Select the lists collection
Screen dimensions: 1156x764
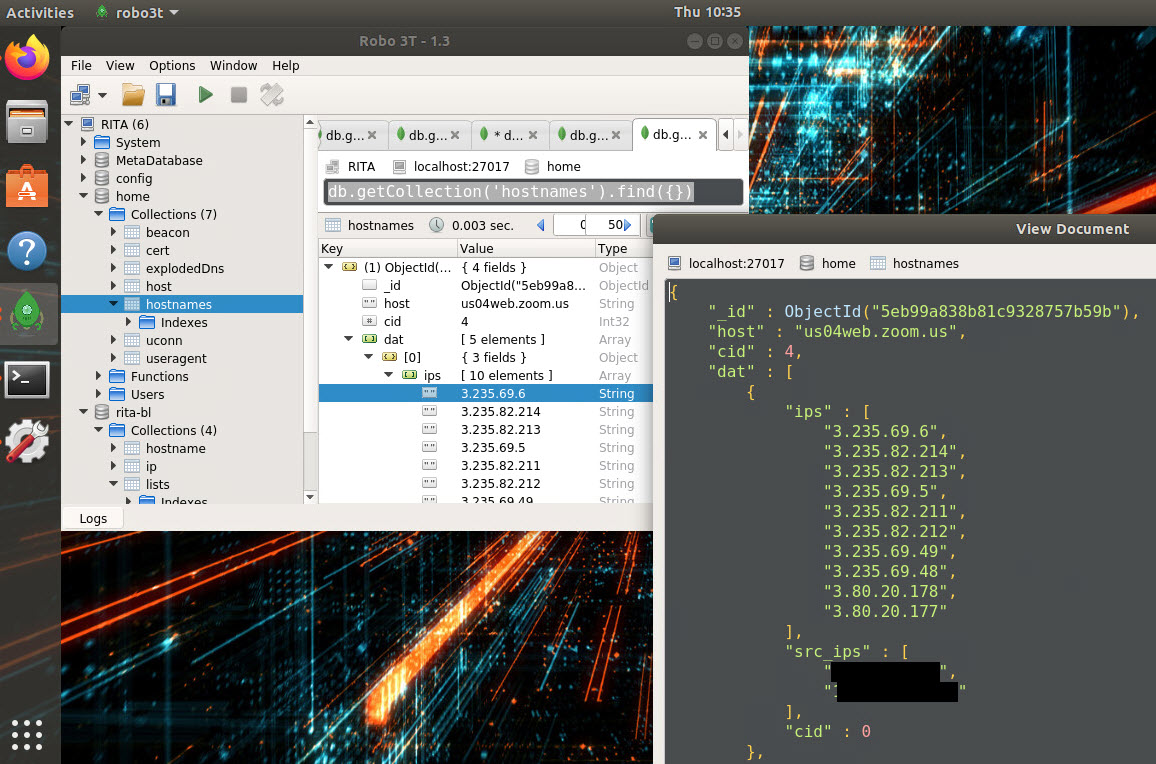click(x=157, y=485)
